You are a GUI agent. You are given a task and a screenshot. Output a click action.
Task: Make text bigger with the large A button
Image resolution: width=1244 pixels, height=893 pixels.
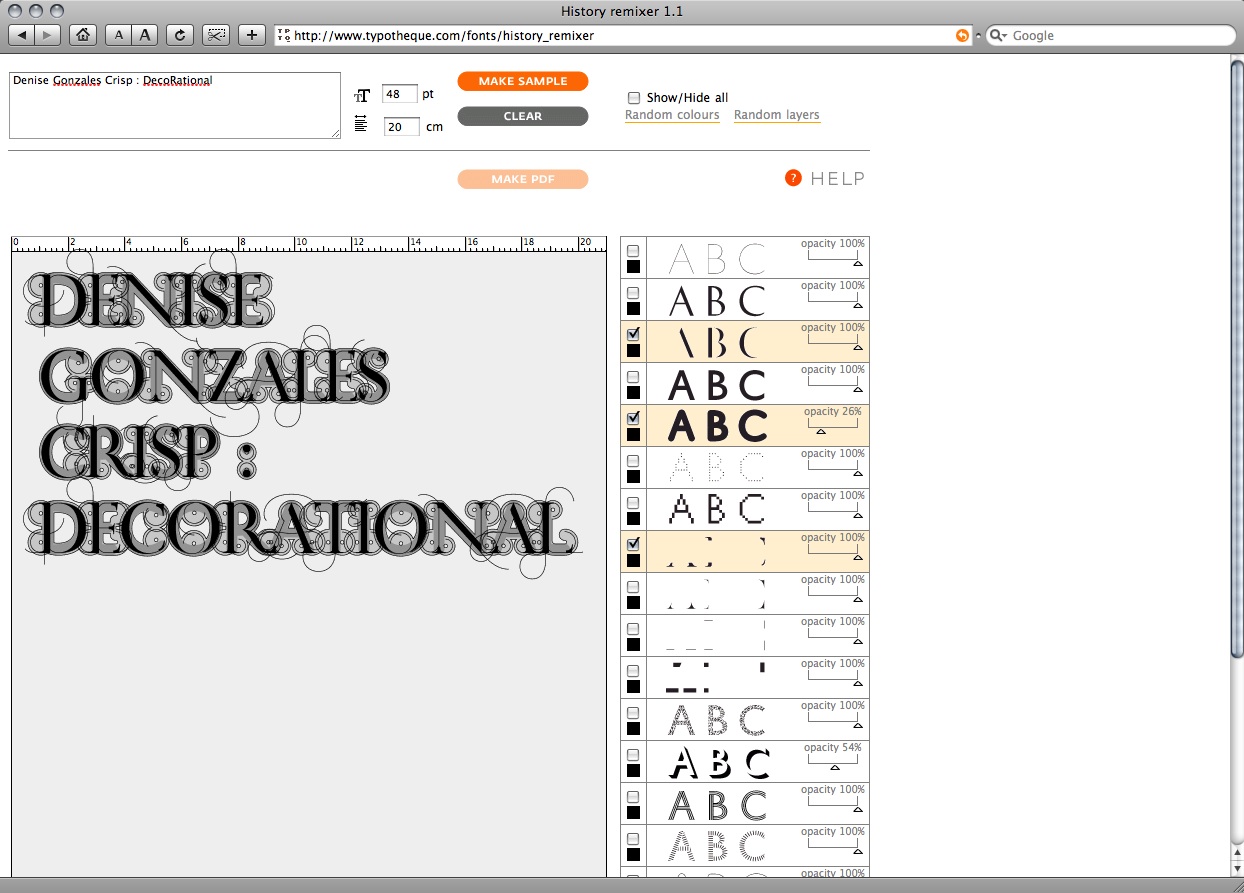point(146,35)
